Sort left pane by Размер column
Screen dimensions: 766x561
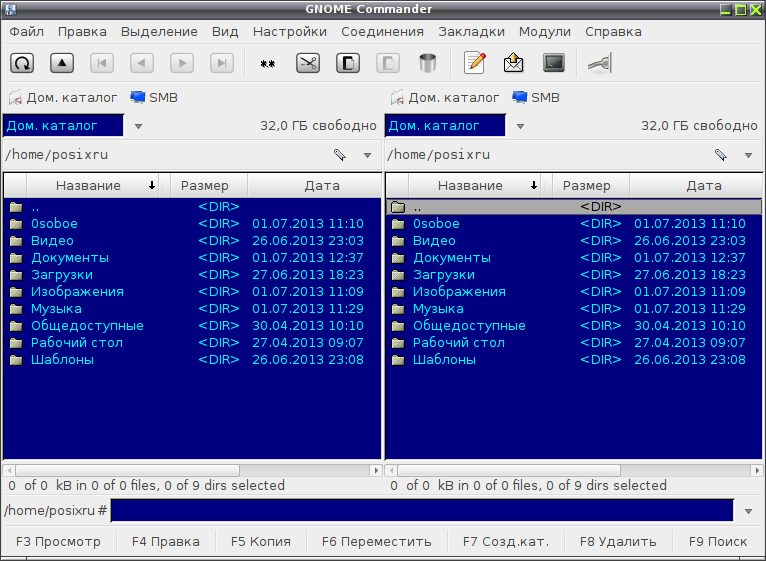coord(209,186)
